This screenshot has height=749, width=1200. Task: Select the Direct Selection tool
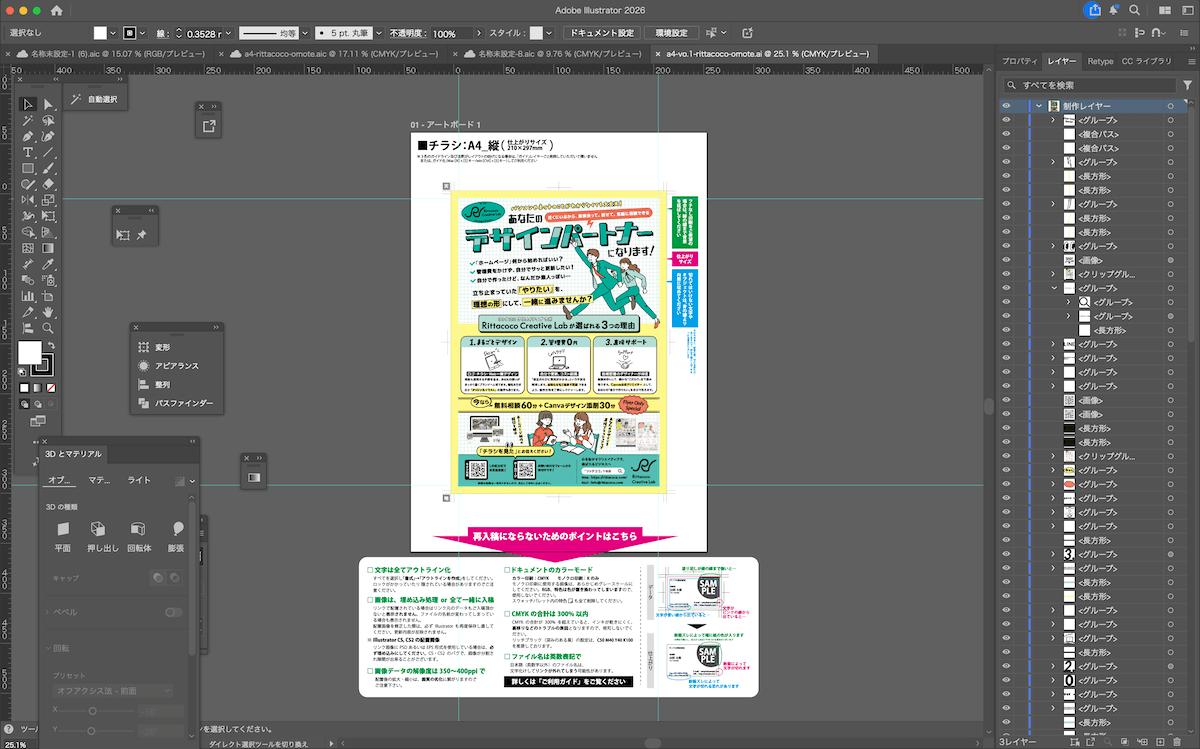click(x=47, y=104)
